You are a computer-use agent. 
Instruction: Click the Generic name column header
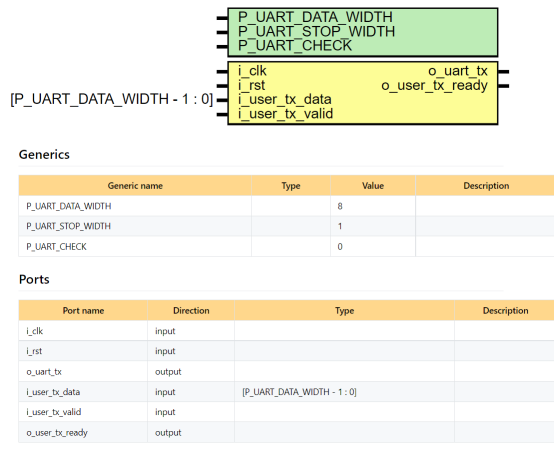[135, 185]
